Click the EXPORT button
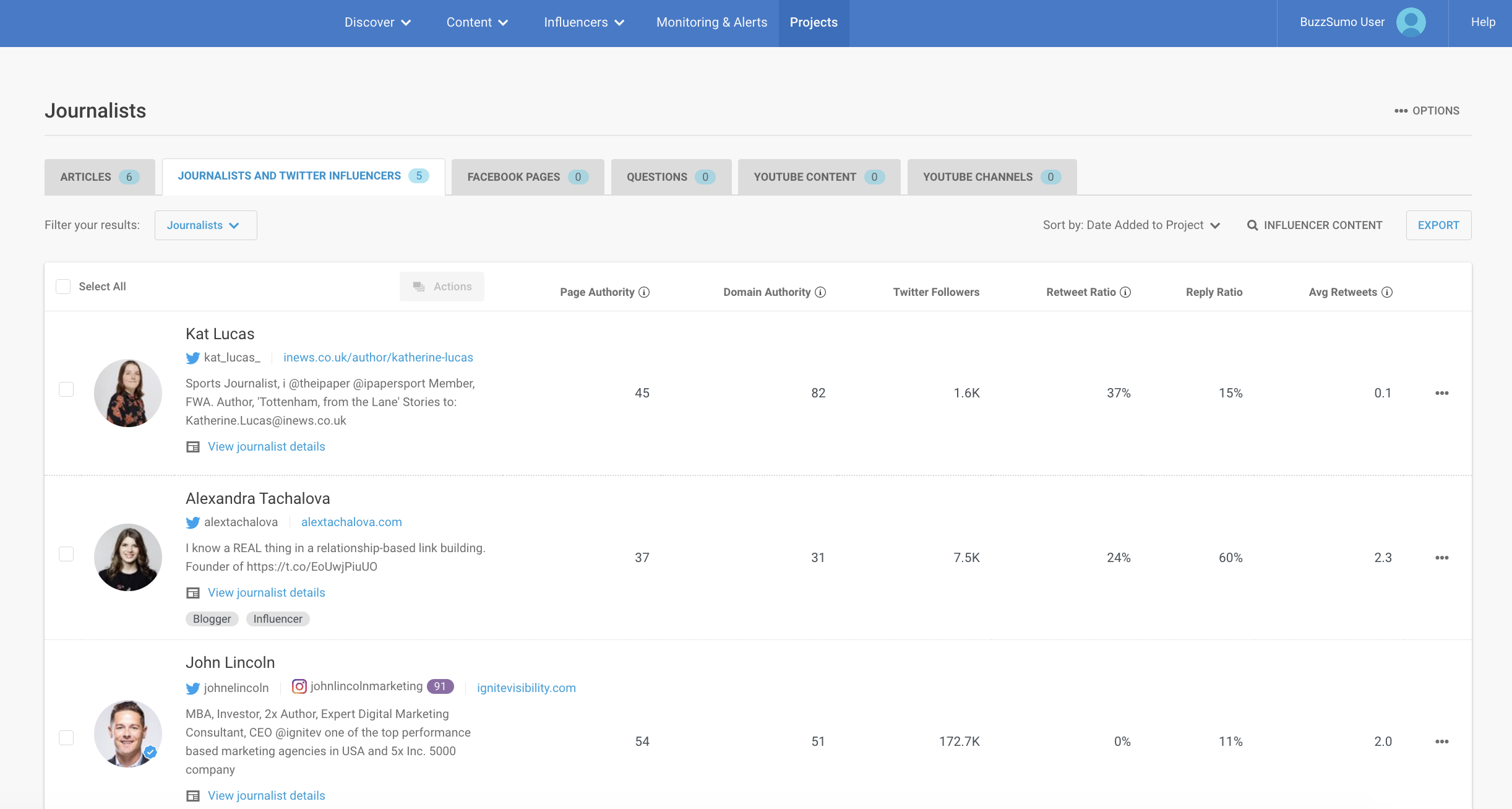 1438,225
